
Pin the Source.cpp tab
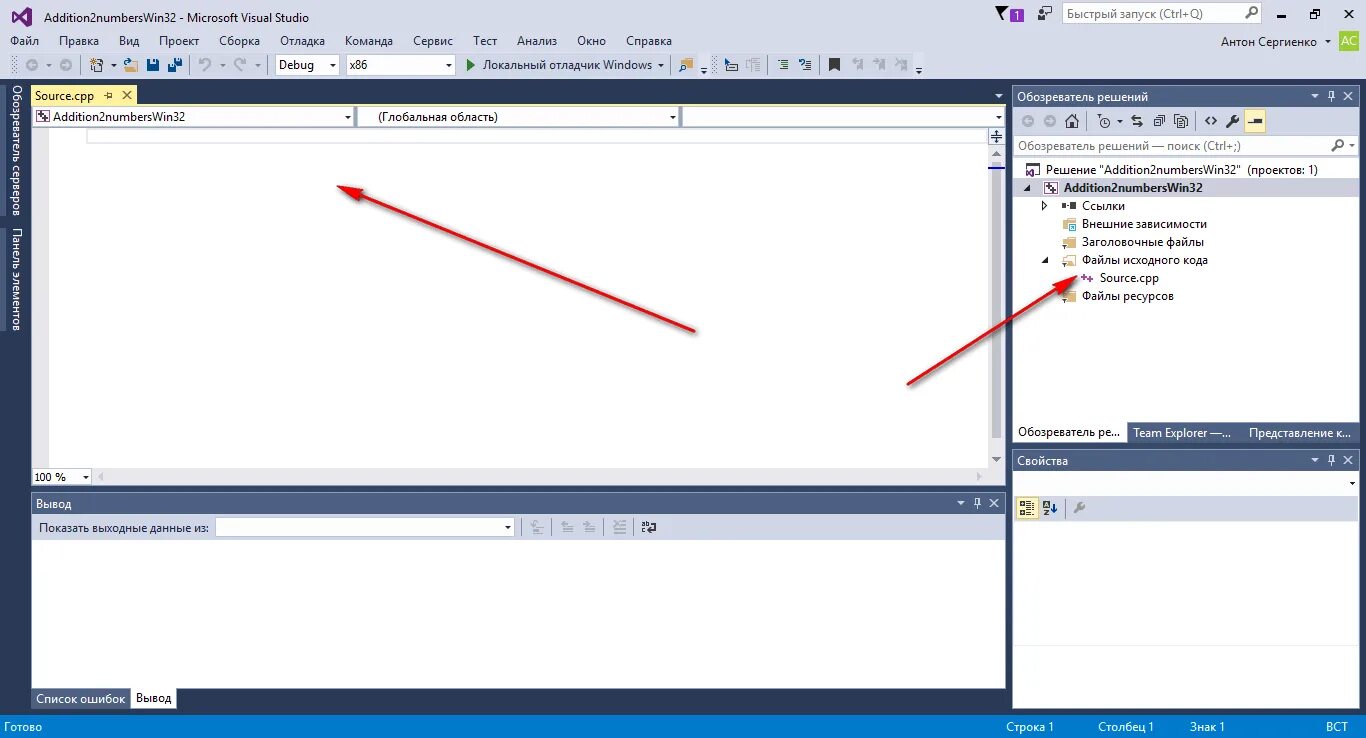(x=109, y=96)
